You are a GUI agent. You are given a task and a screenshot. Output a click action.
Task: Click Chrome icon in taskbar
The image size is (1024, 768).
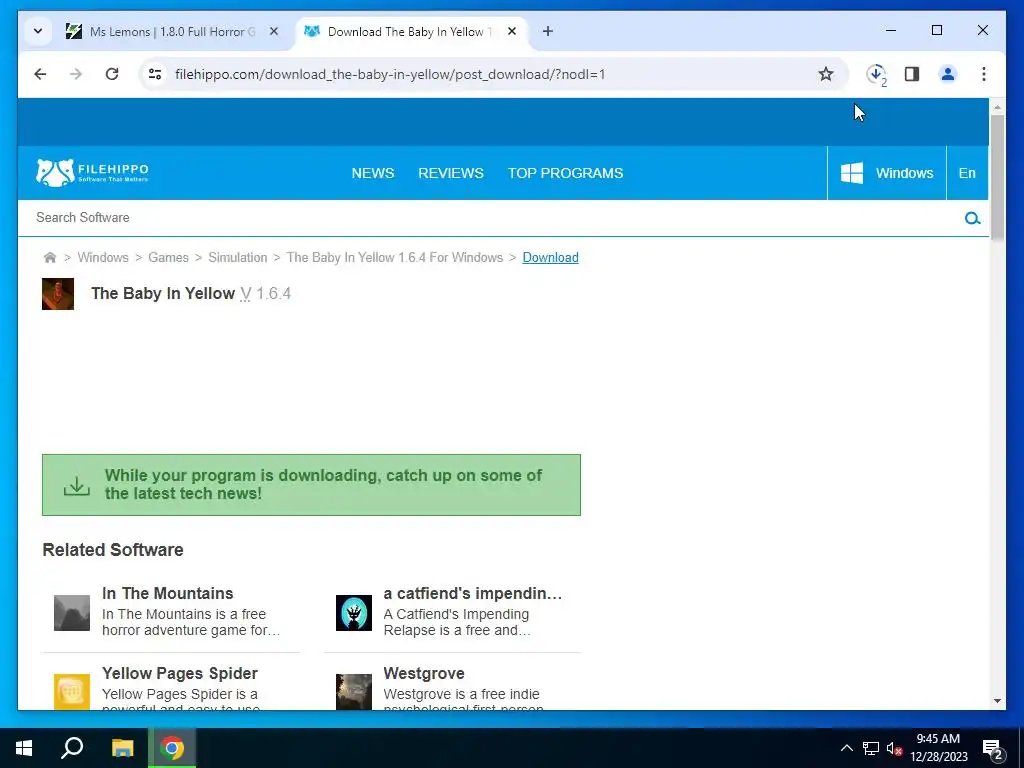172,748
